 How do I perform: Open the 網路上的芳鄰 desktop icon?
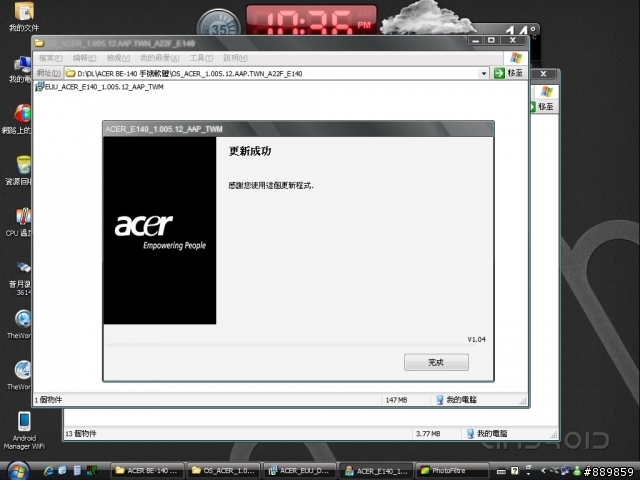[x=17, y=119]
